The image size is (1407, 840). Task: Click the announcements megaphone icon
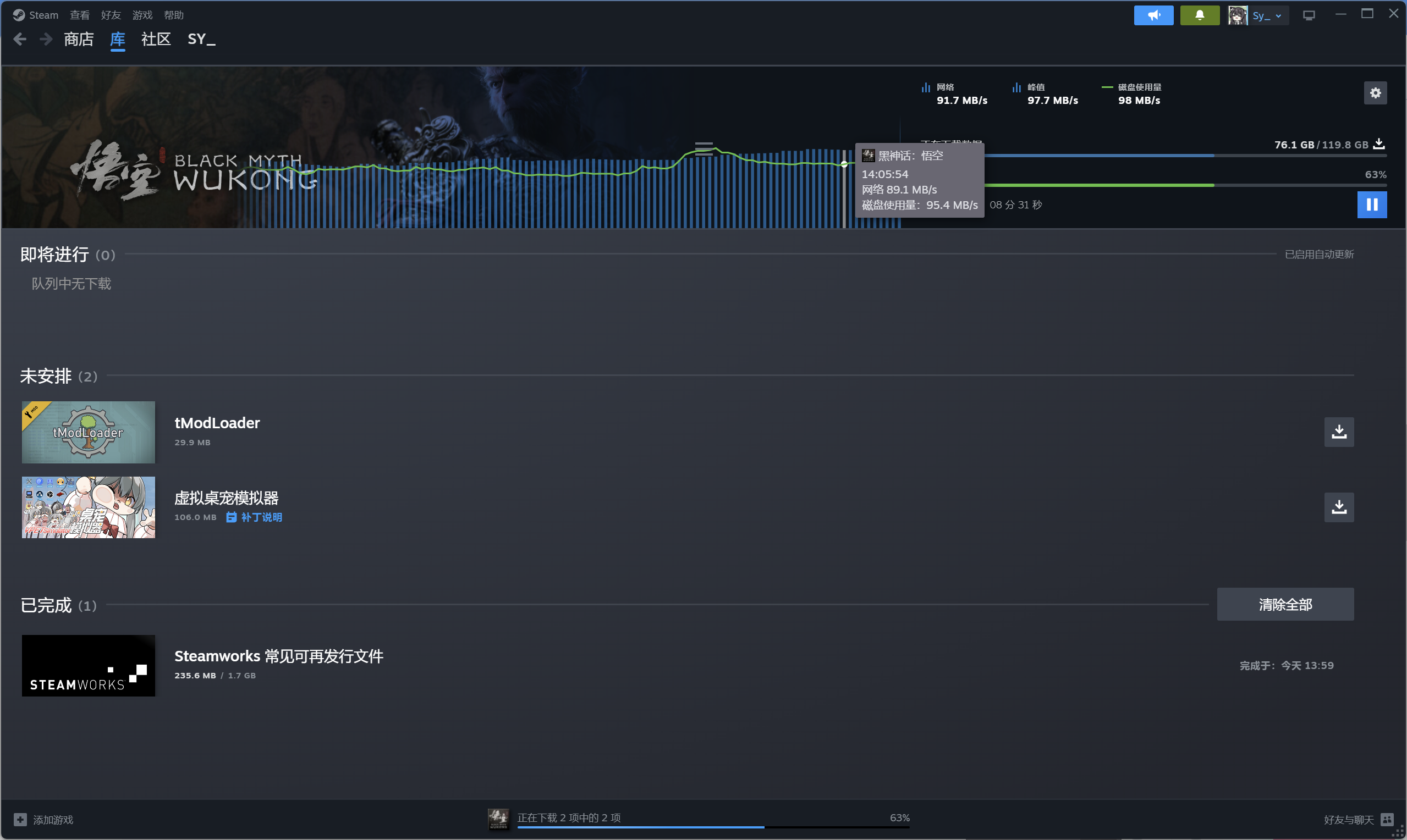pyautogui.click(x=1153, y=15)
